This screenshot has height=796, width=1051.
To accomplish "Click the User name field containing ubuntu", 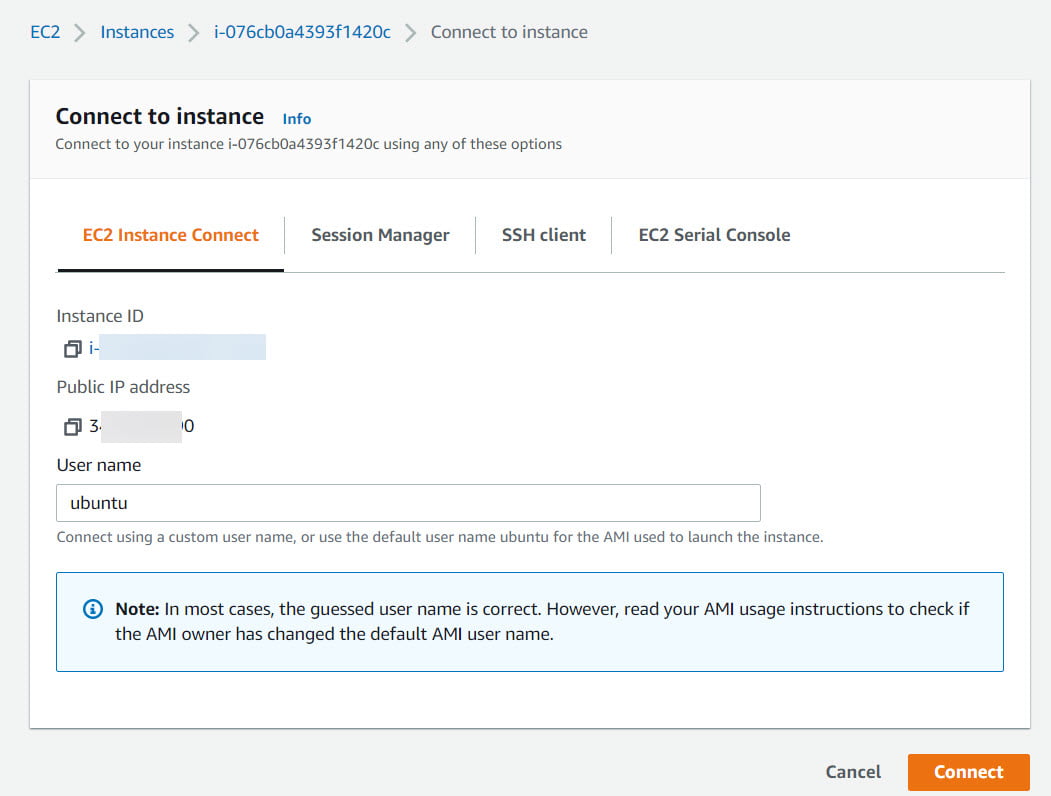I will [x=408, y=503].
